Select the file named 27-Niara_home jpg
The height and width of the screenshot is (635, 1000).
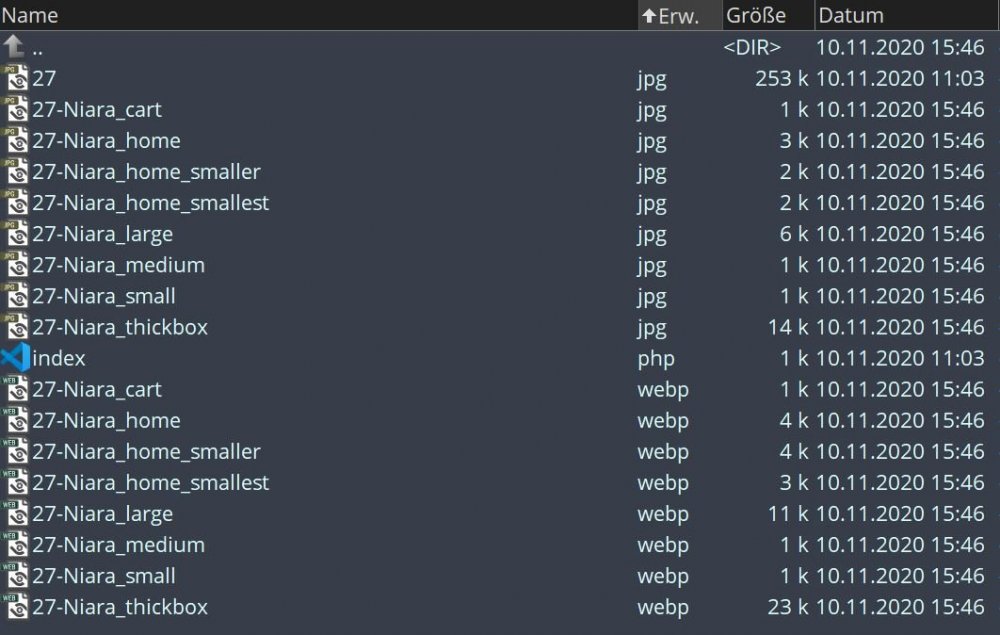click(x=105, y=140)
